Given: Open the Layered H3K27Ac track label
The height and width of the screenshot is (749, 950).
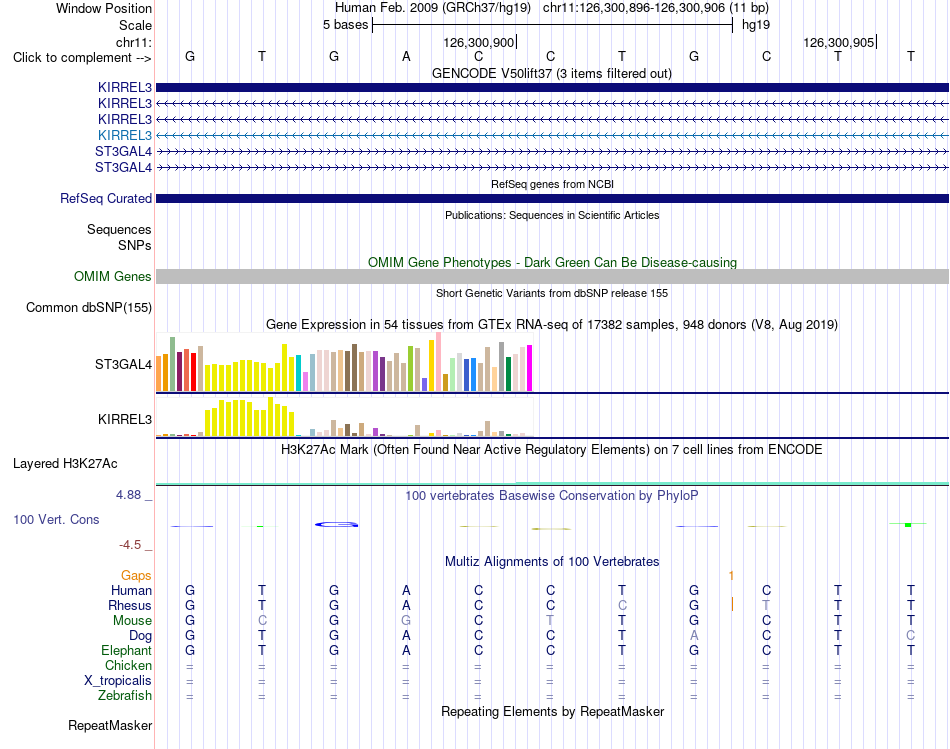Looking at the screenshot, I should pyautogui.click(x=65, y=464).
